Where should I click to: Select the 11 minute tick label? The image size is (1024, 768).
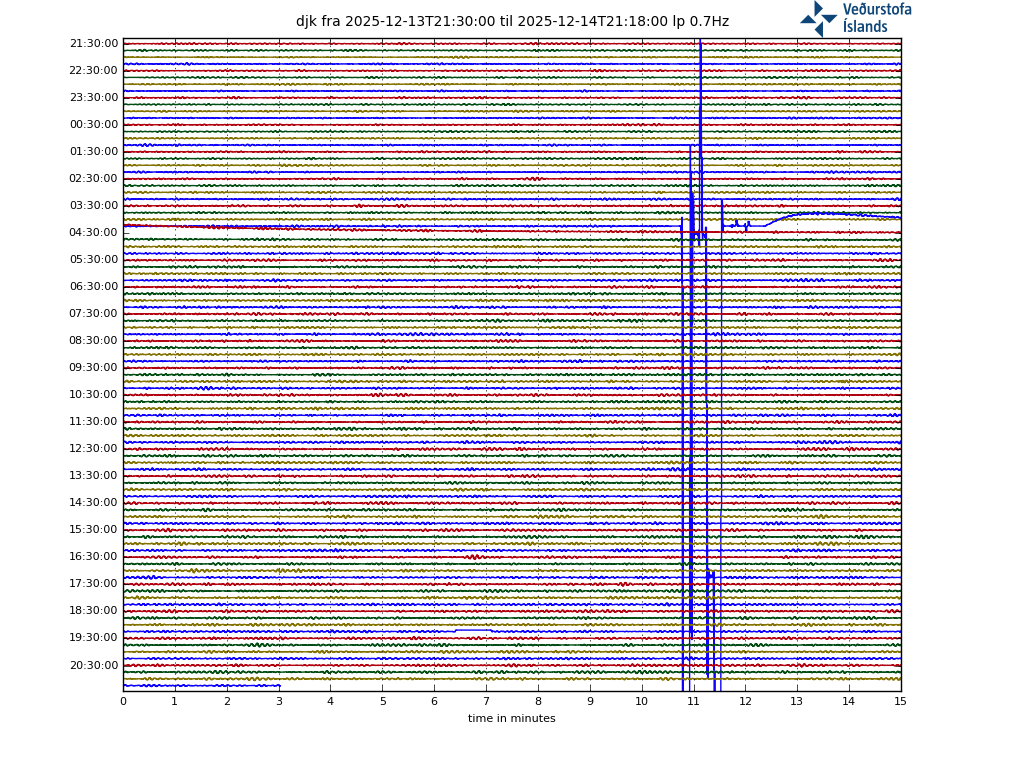click(693, 701)
